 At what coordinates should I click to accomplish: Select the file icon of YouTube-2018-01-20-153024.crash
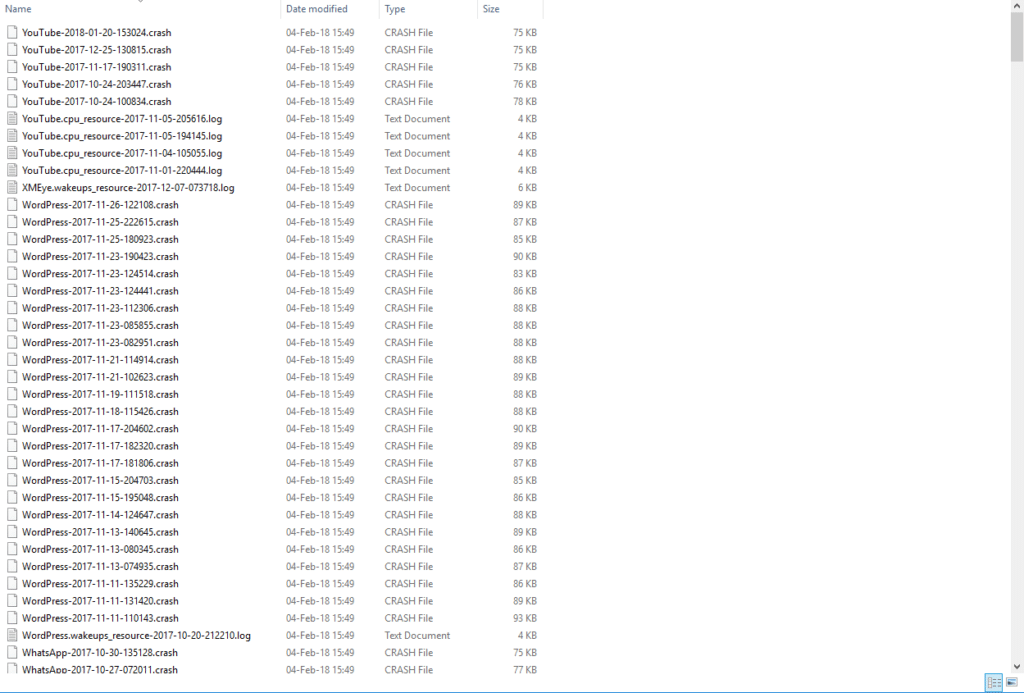(12, 32)
